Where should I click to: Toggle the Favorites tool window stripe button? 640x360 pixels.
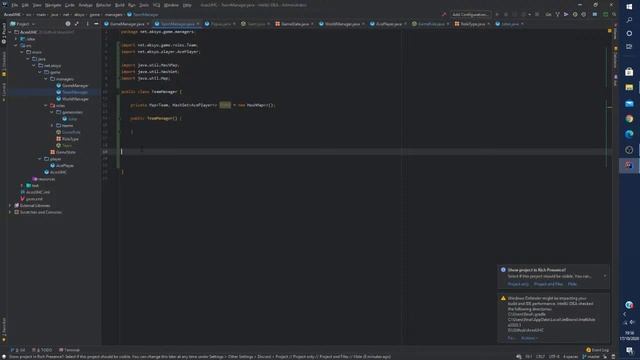tap(4, 329)
